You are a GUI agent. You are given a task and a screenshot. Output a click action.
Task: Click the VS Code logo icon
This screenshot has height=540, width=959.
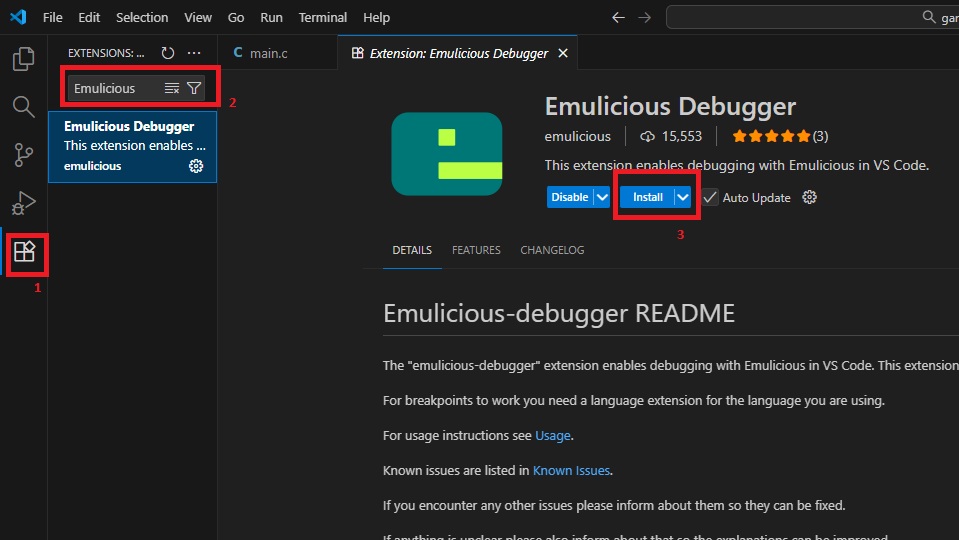coord(18,17)
